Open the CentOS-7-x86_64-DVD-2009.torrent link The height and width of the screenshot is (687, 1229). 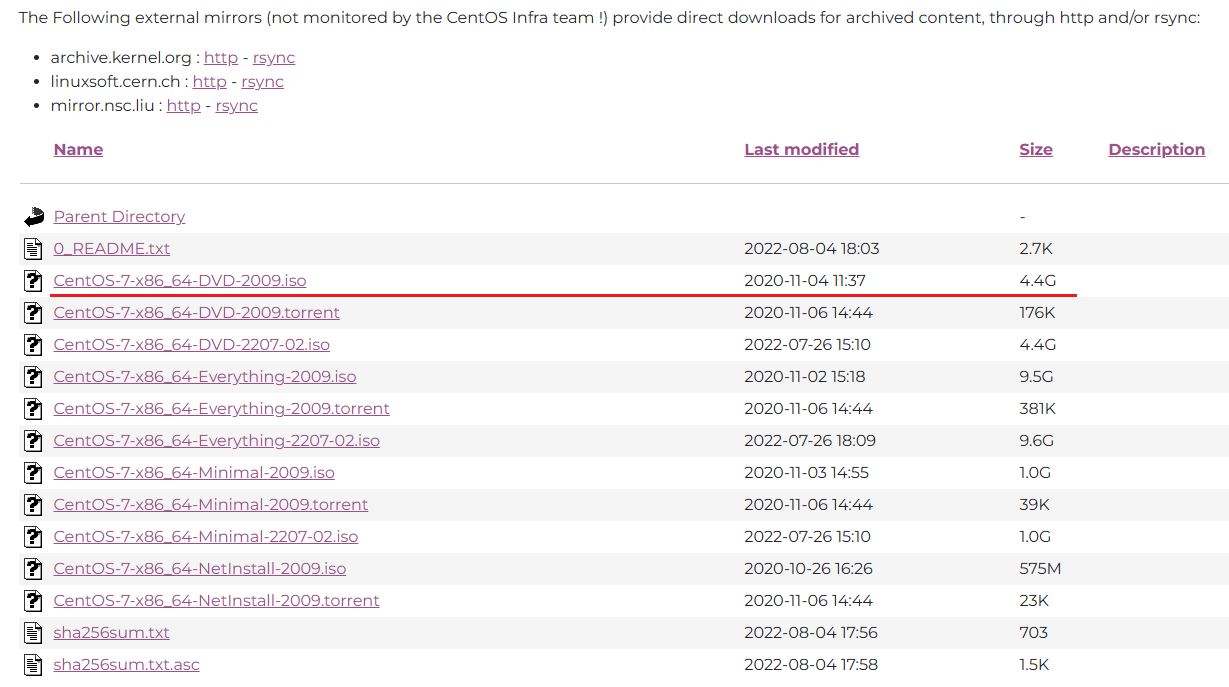[197, 312]
